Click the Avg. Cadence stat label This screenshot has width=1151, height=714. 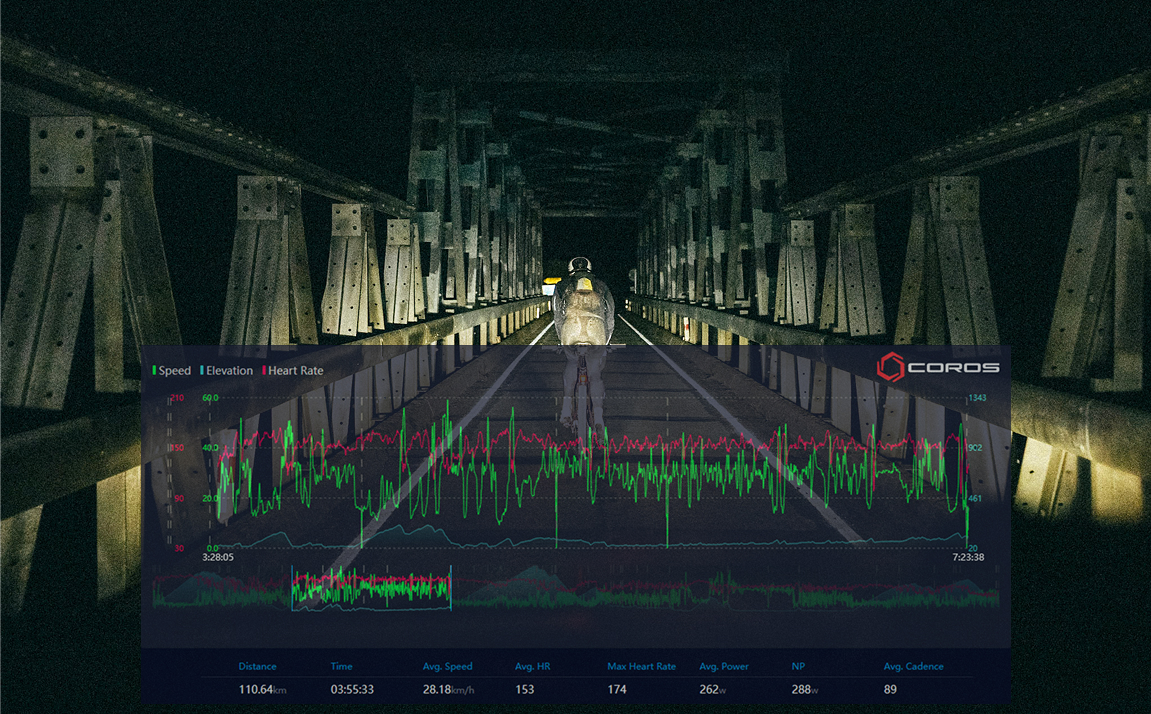click(x=913, y=666)
